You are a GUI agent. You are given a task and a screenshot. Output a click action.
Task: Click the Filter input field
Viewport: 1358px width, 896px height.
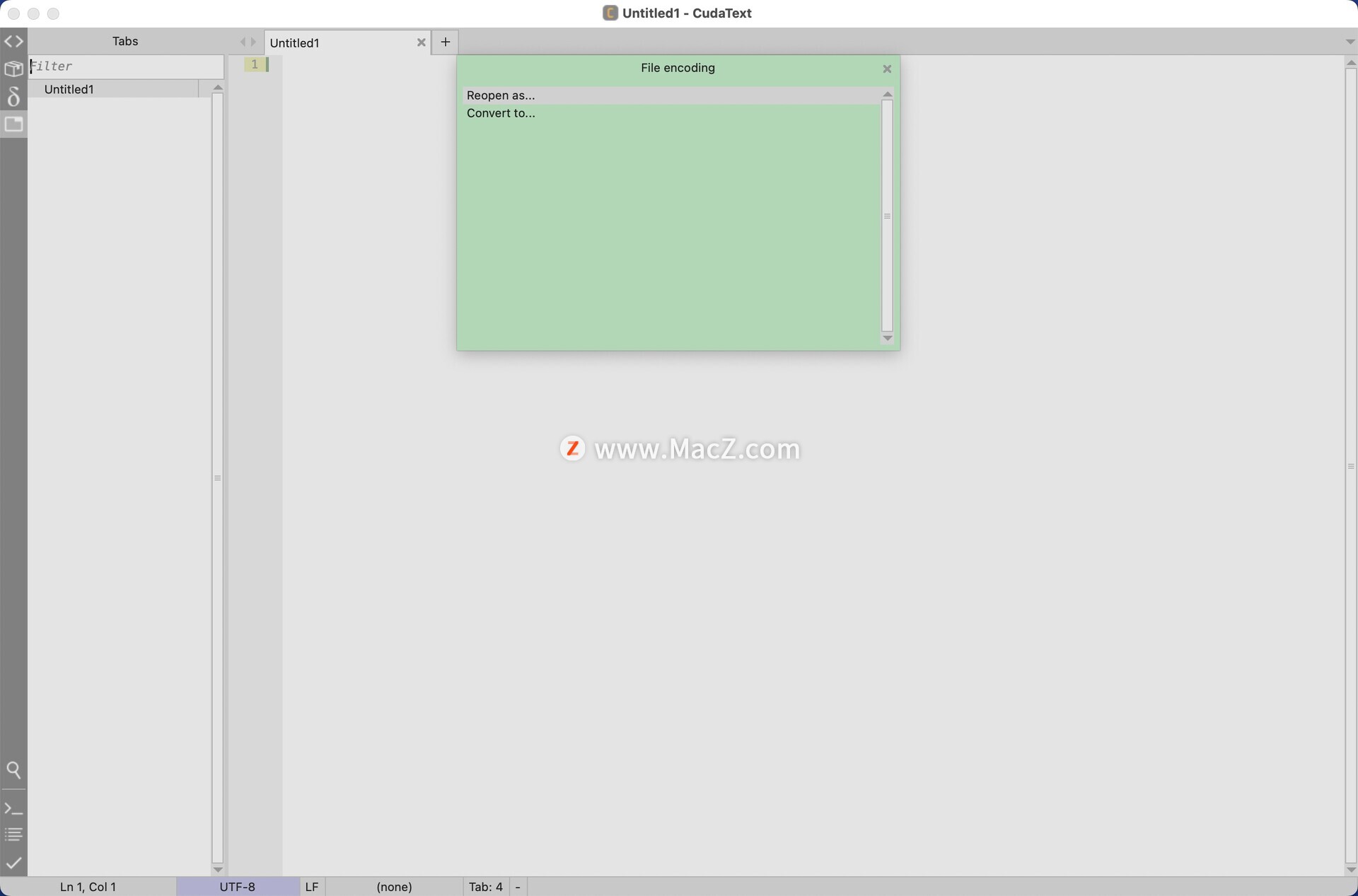(127, 66)
